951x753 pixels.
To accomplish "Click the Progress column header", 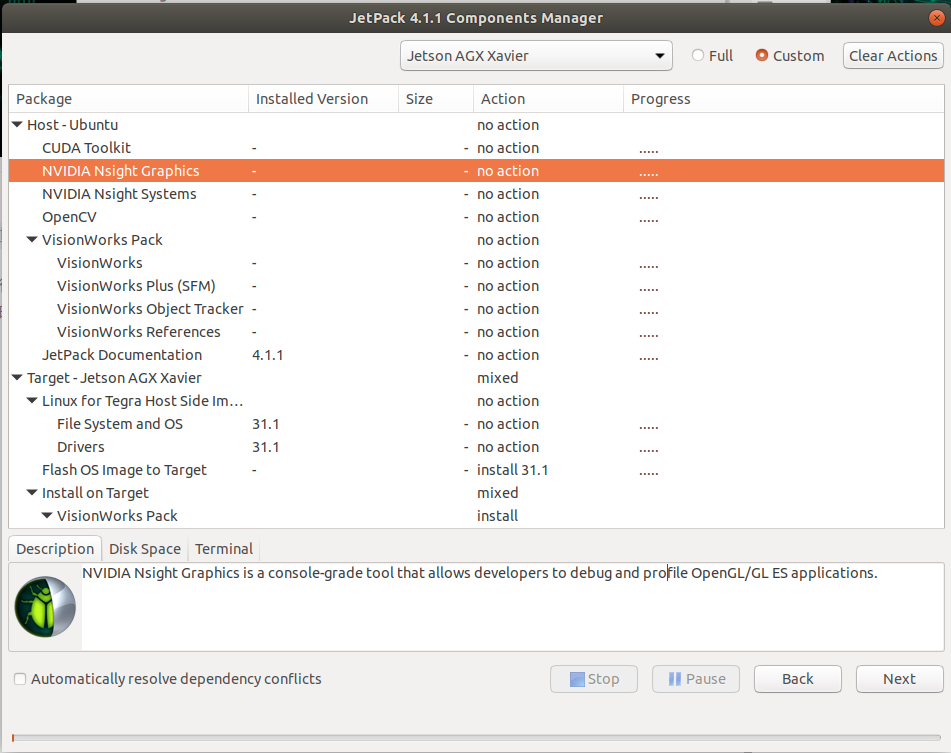I will pos(784,99).
